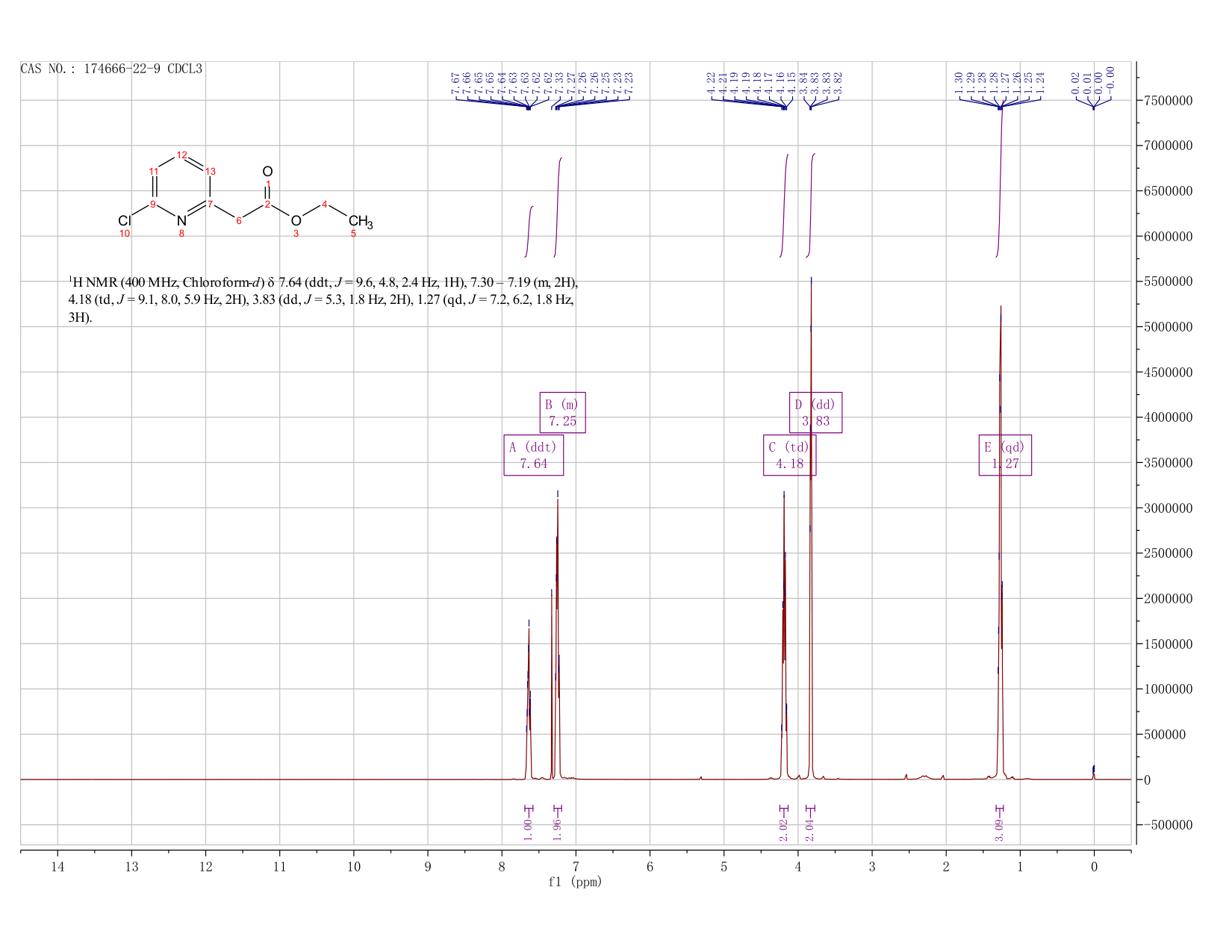
Task: Click the CH3 group in the structure
Action: [360, 221]
